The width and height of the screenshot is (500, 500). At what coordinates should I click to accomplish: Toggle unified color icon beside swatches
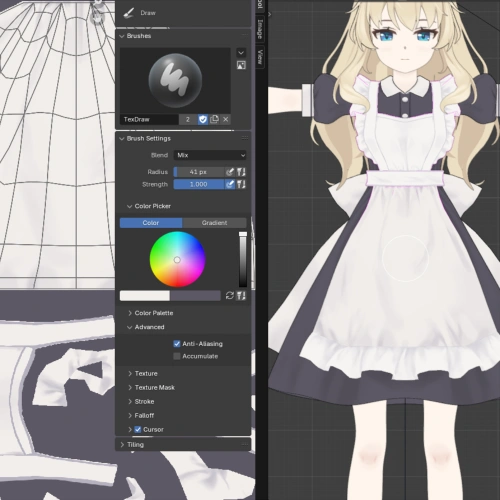(241, 296)
